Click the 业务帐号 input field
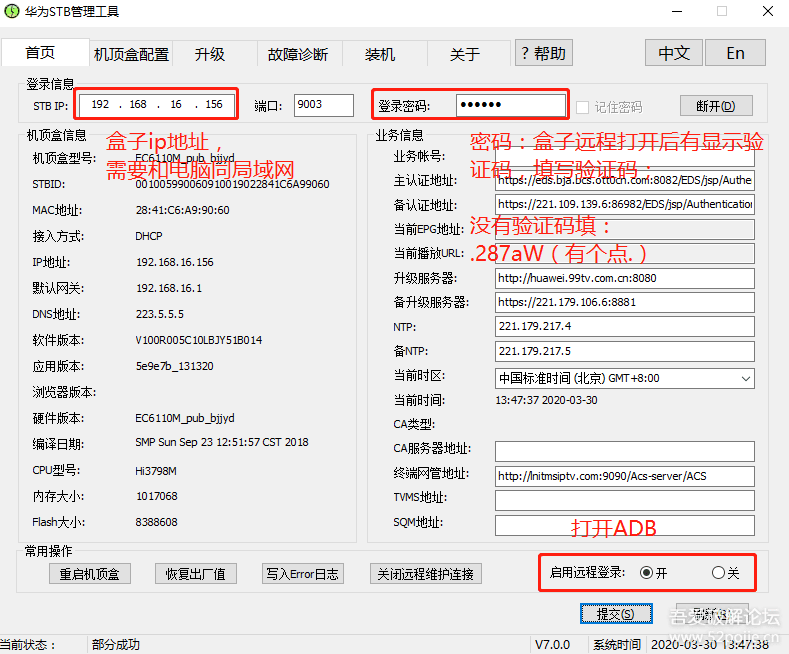 tap(624, 156)
